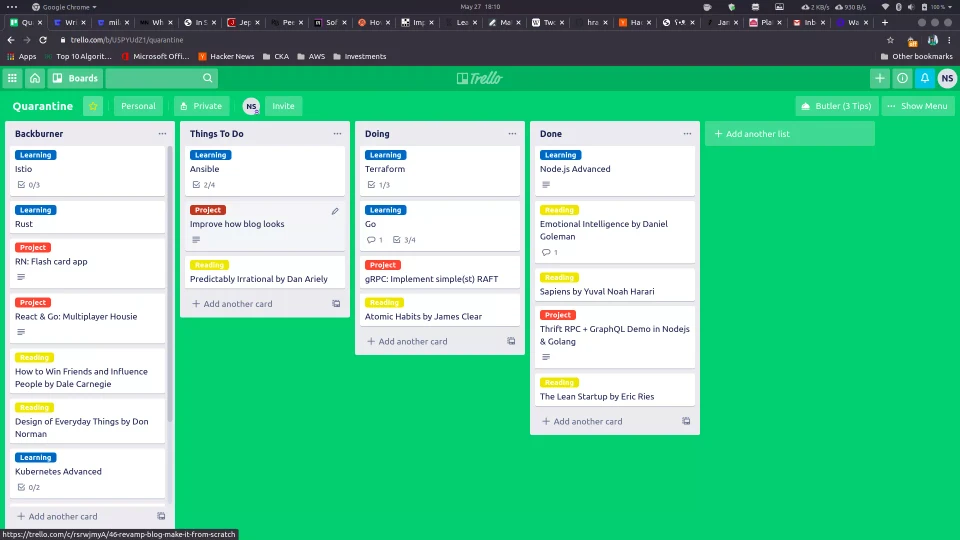Click the Personal team button
Image resolution: width=960 pixels, height=540 pixels.
(x=138, y=106)
